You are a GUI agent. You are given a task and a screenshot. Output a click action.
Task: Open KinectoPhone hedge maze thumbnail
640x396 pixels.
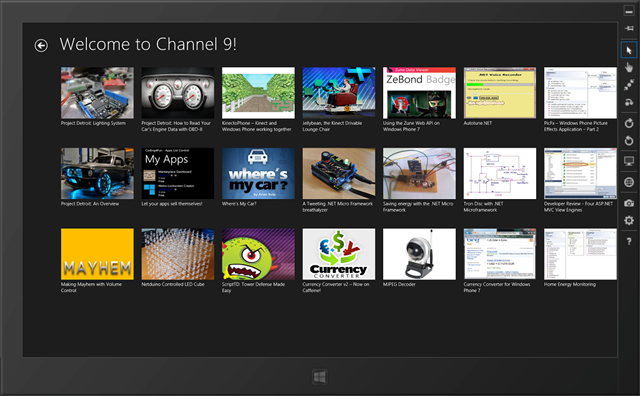tap(258, 93)
